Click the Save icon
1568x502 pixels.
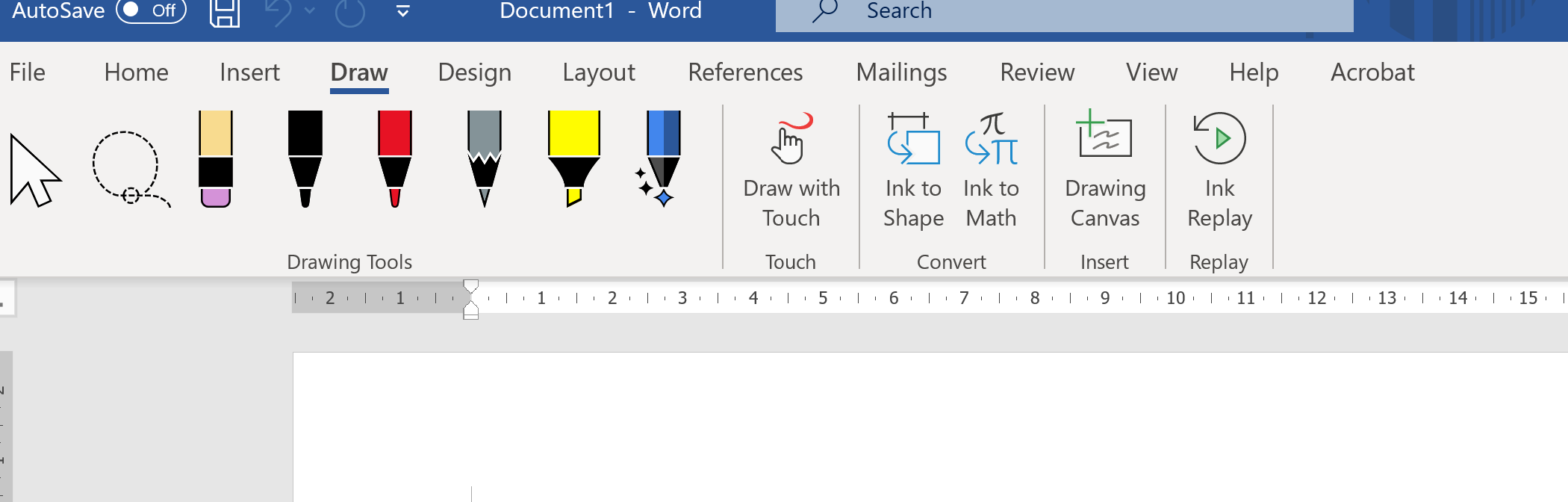(225, 11)
